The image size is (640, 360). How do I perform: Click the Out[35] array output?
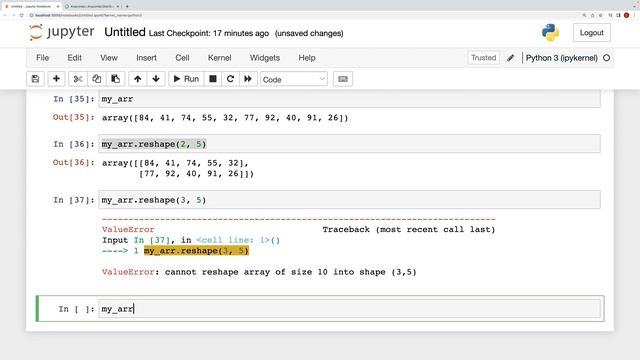(225, 118)
